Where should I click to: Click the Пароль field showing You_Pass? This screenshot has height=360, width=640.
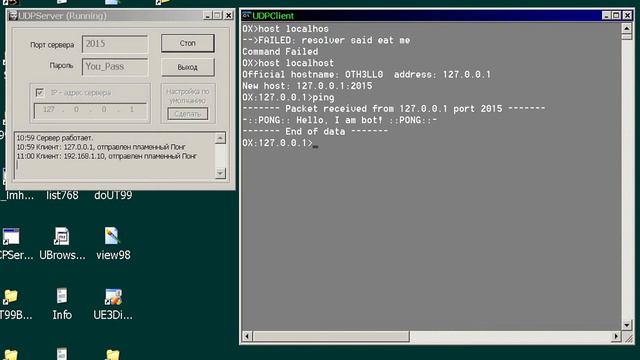click(x=115, y=67)
